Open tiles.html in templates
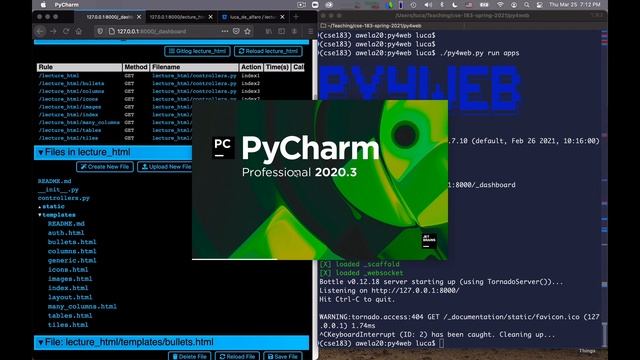The height and width of the screenshot is (360, 640). [68, 325]
